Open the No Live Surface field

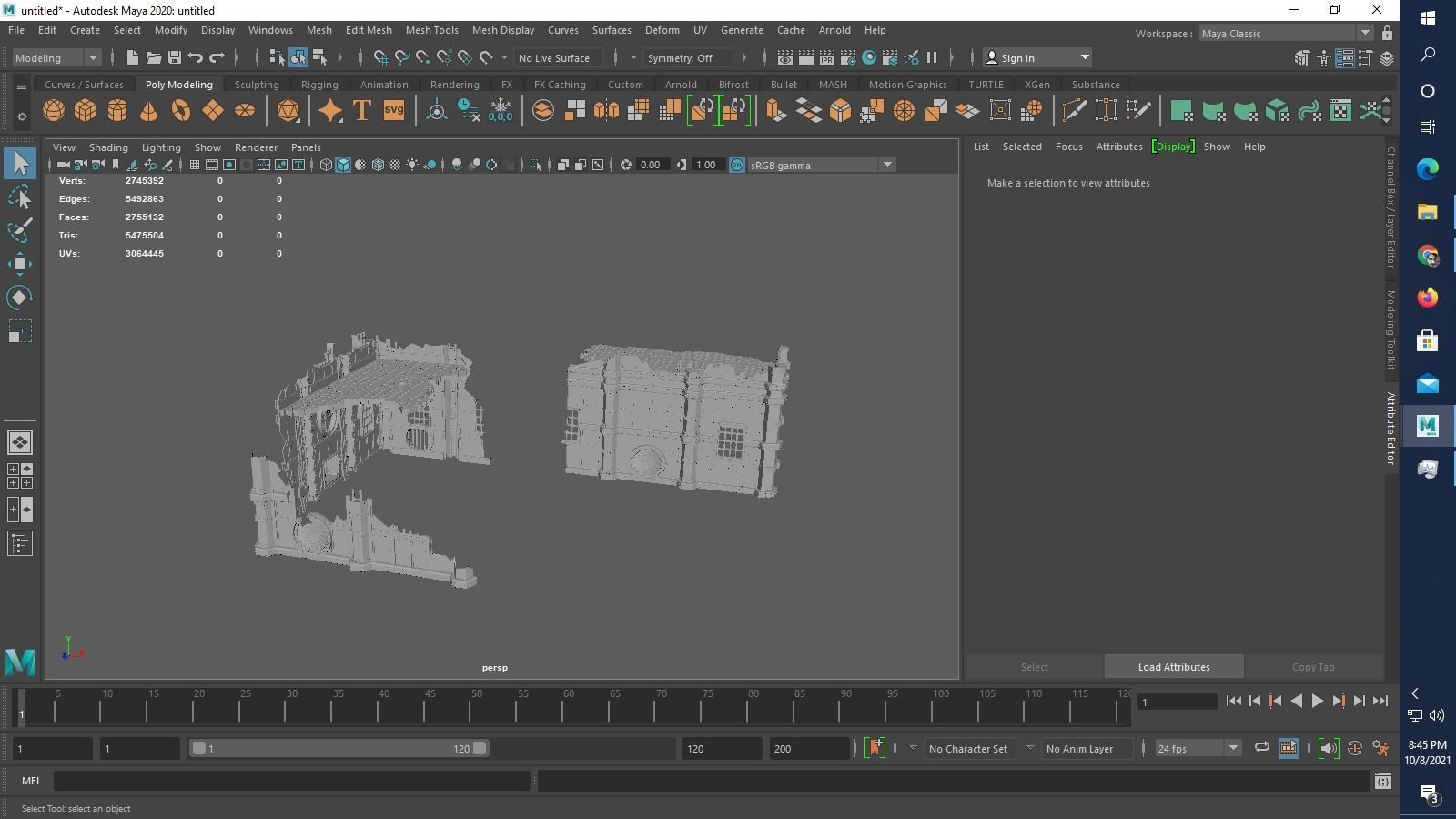coord(558,57)
